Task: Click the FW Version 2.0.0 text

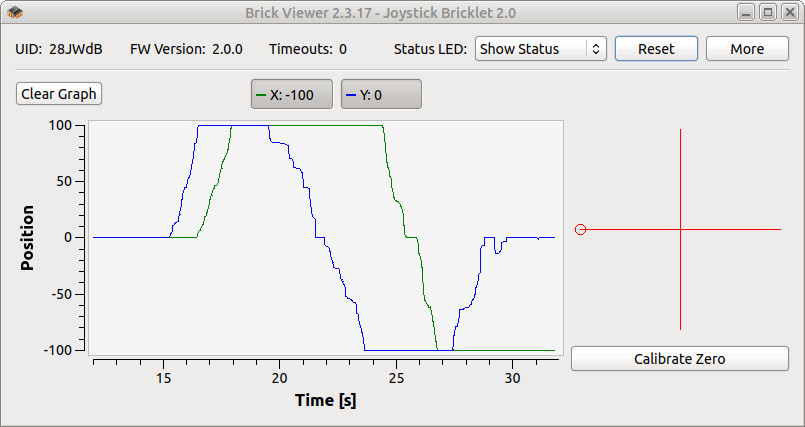Action: pos(186,49)
